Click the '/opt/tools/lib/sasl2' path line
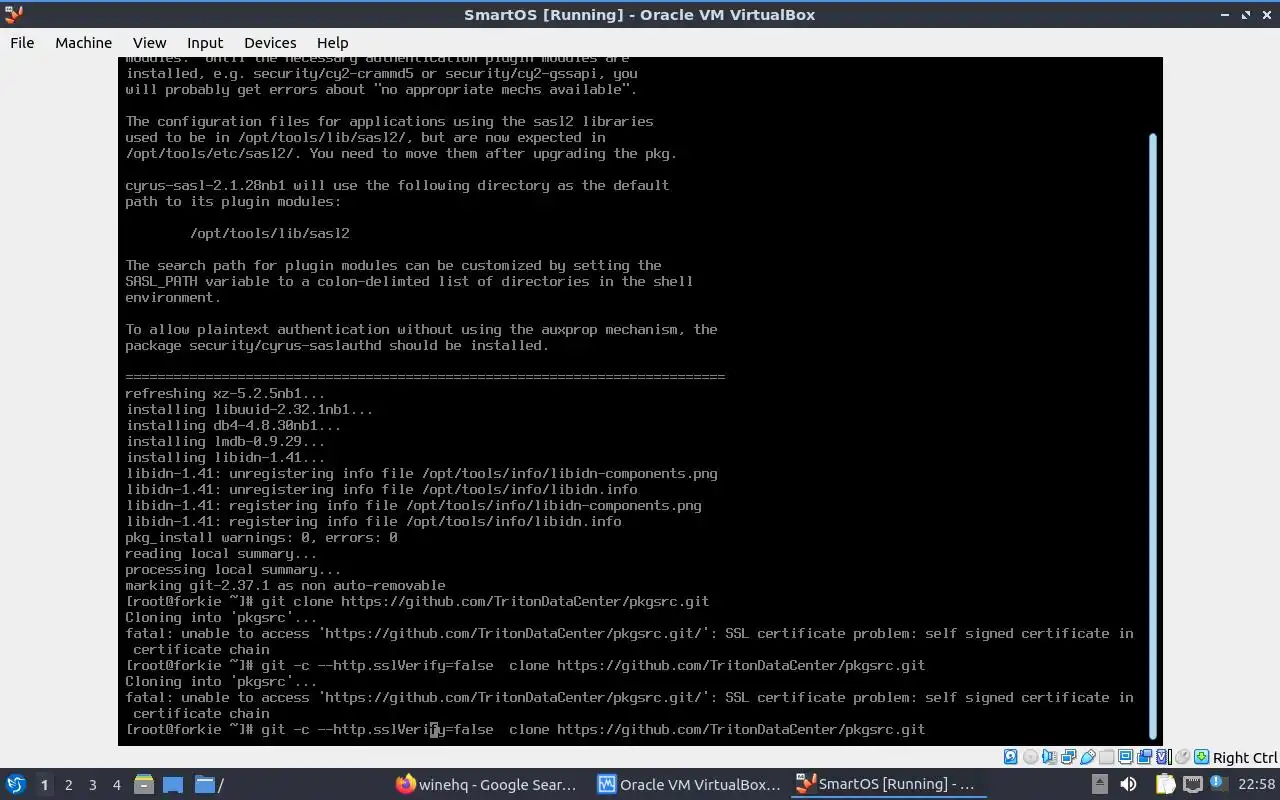This screenshot has width=1280, height=800. pos(269,233)
